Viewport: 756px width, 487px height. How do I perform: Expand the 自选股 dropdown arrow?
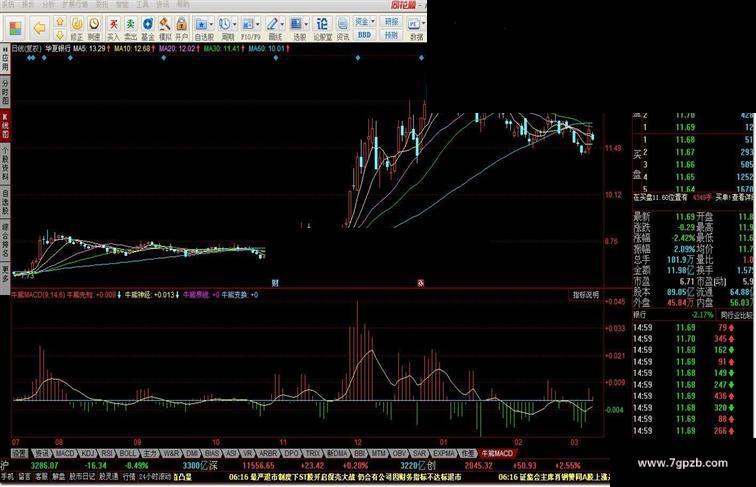coord(211,24)
